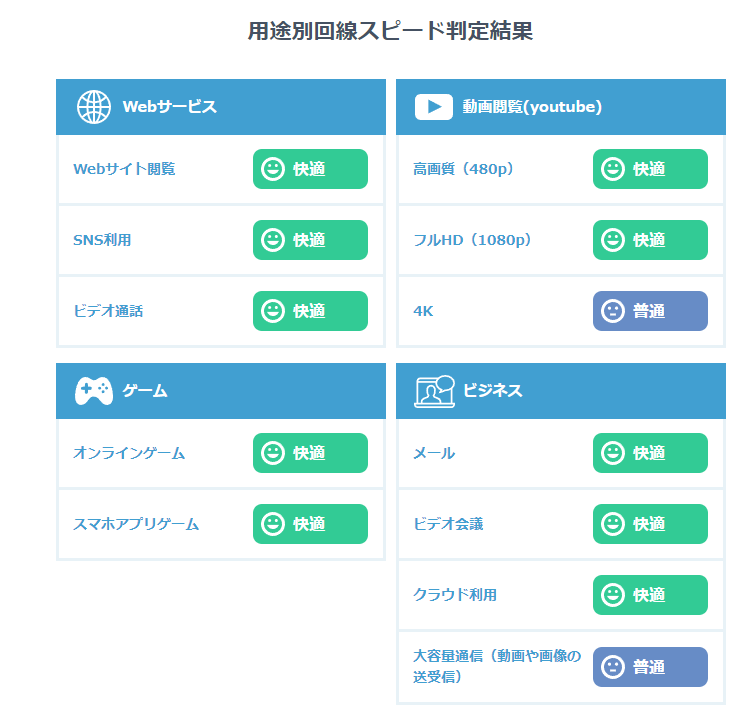Screen dimensions: 739x724
Task: Click the globe icon in Webサービス header
Action: point(94,107)
